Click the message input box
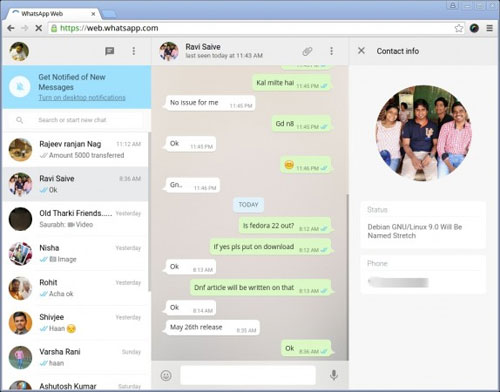The image size is (500, 392). tap(248, 375)
